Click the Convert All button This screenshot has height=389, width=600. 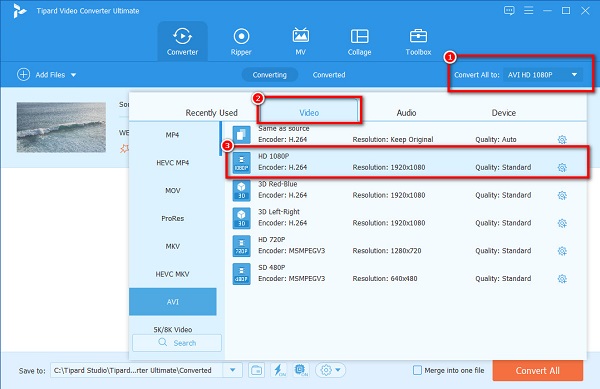(x=538, y=370)
